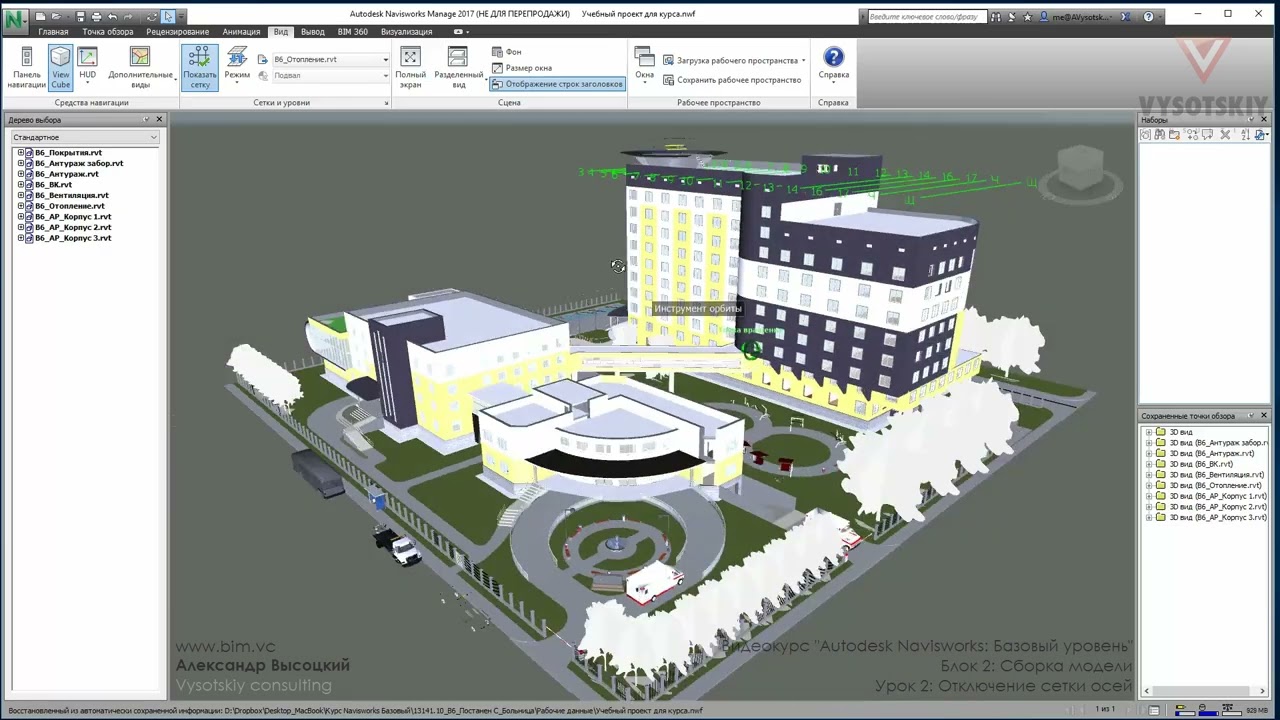Screen dimensions: 1280x720
Task: Select B6_Вентиляция.rvt tree item
Action: click(x=72, y=195)
